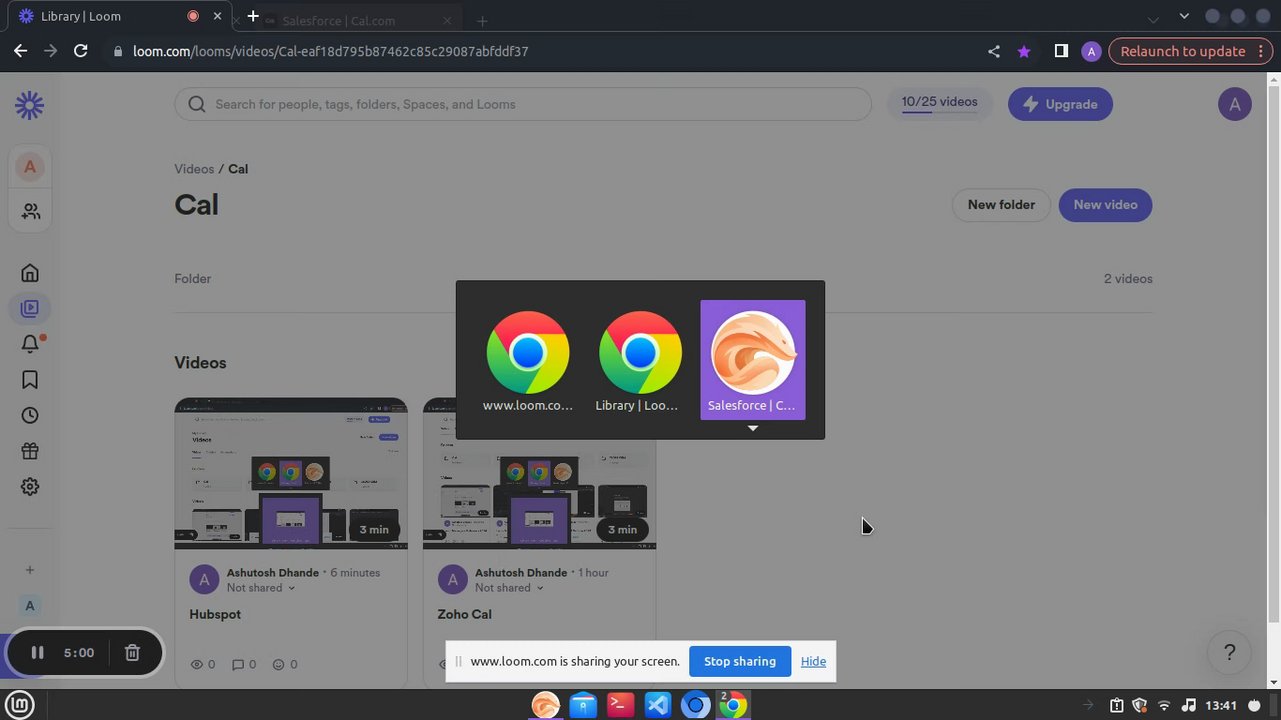Click the reactions count on the Hubspot card
This screenshot has width=1281, height=720.
click(285, 664)
